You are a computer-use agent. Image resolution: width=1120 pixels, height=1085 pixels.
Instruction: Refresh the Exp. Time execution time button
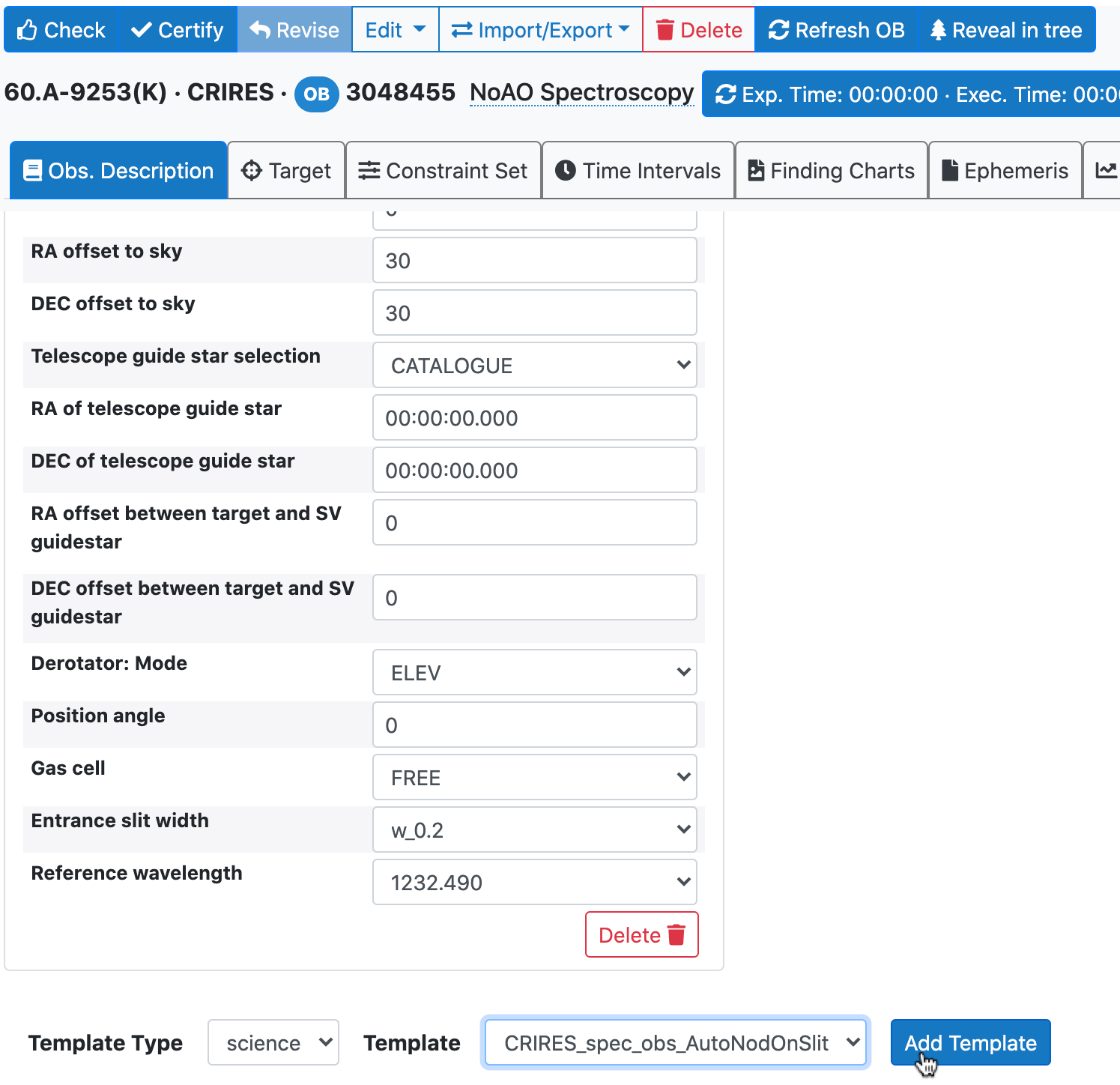click(x=910, y=94)
